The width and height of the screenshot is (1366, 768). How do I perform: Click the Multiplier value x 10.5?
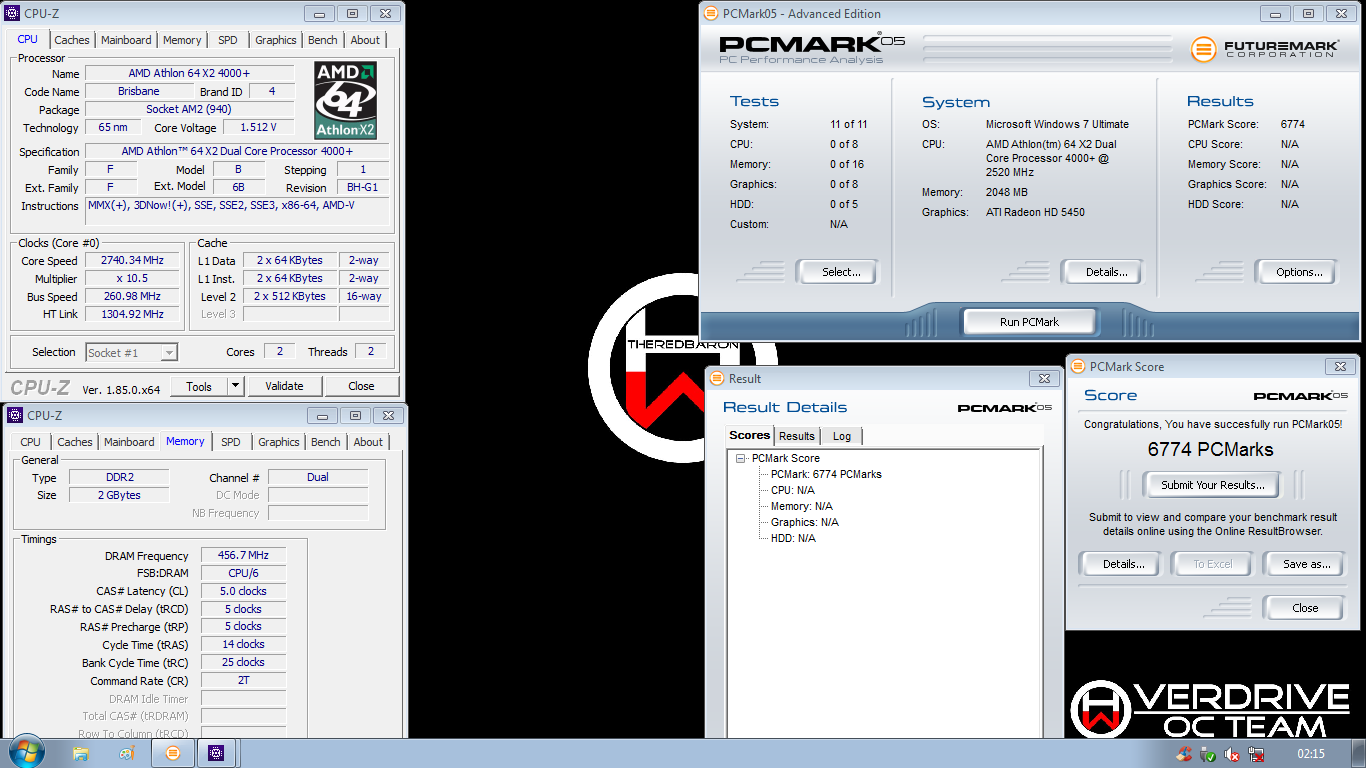coord(132,278)
